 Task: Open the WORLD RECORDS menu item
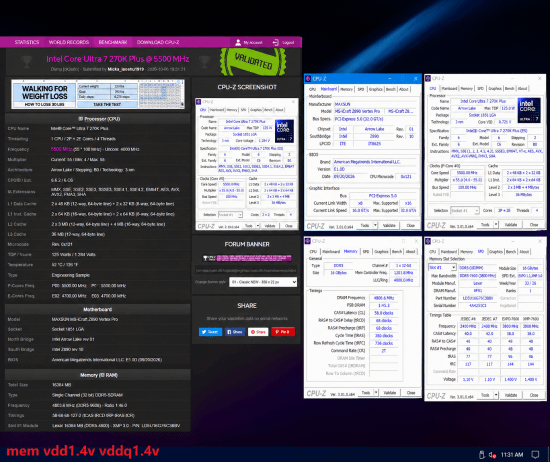69,42
